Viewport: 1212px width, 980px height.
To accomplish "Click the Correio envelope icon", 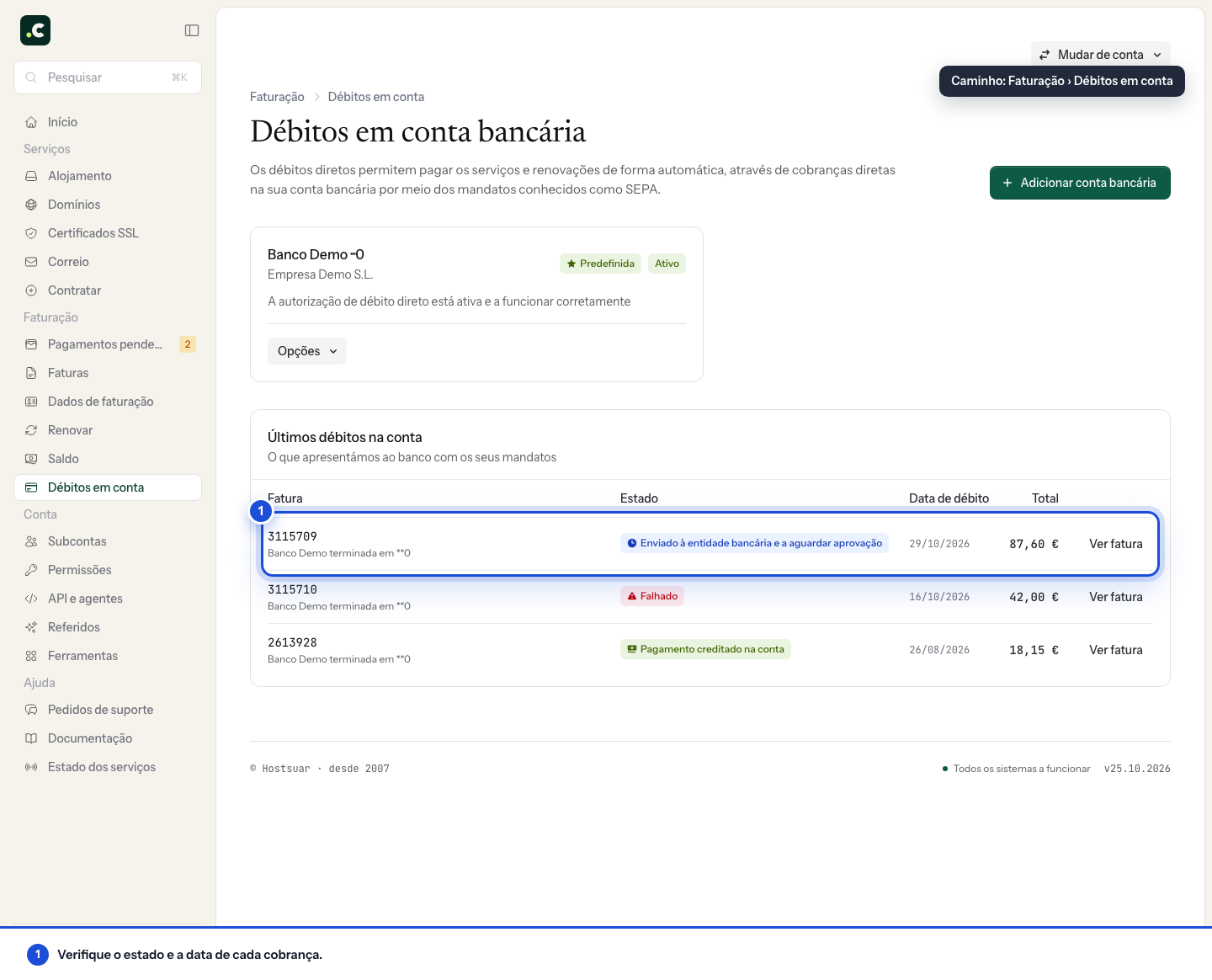I will pyautogui.click(x=31, y=262).
